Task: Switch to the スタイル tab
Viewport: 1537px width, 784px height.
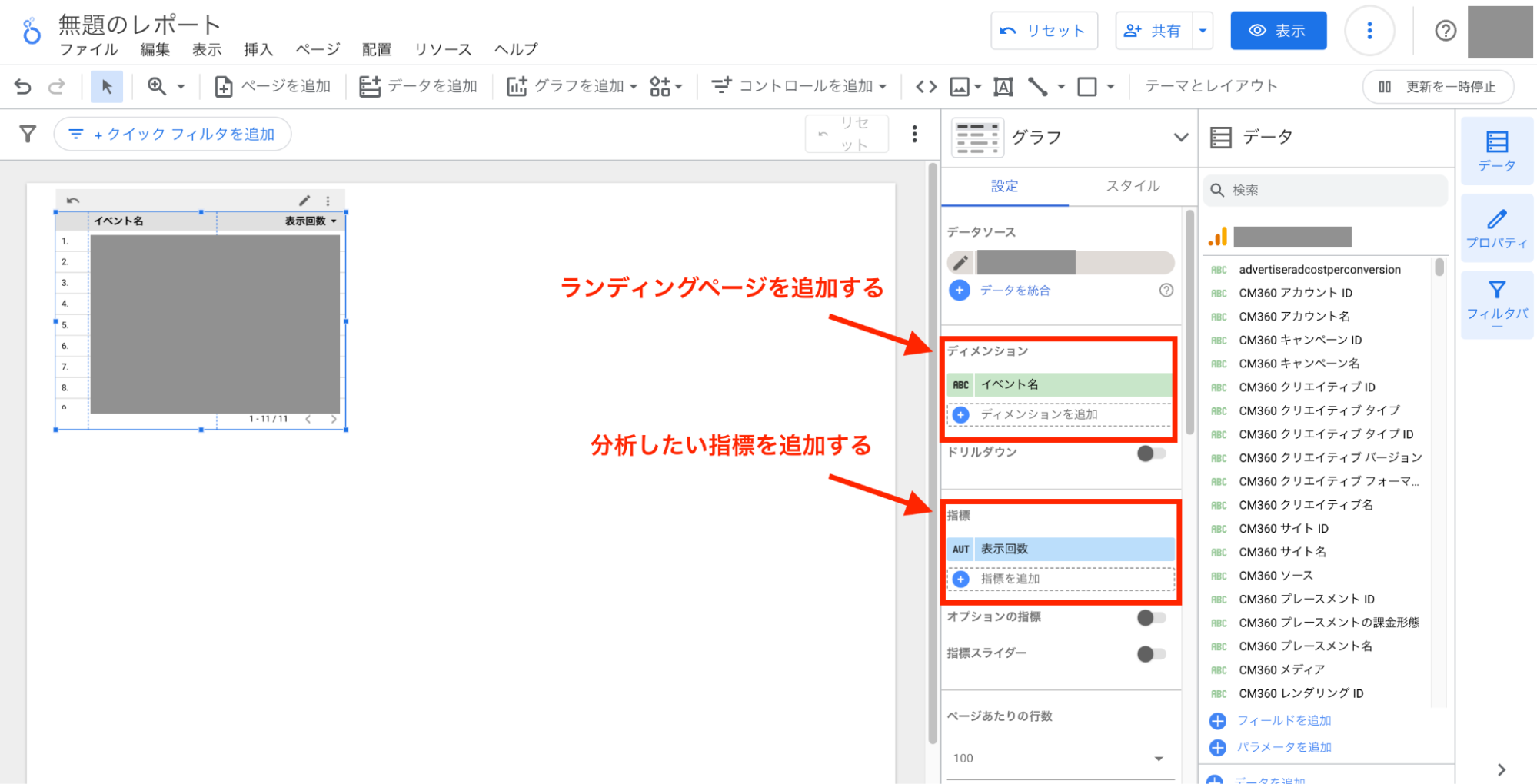Action: [1132, 186]
